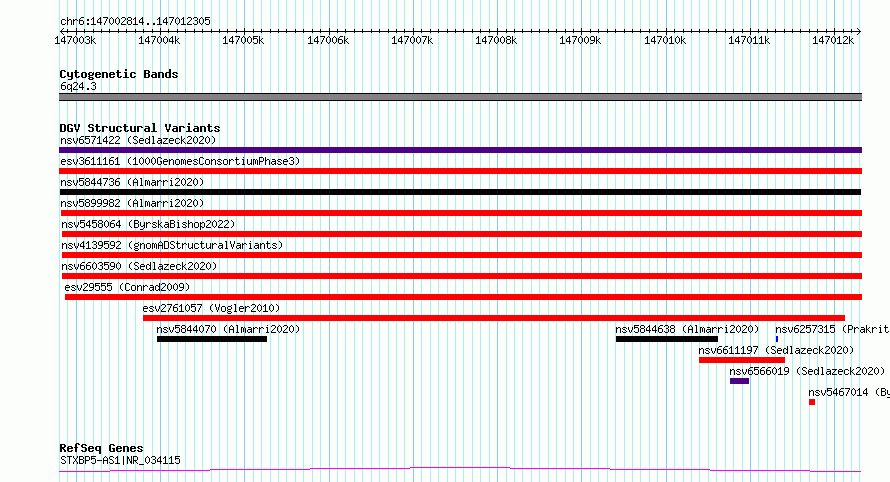The image size is (890, 482).
Task: Open esv3611161 (1000GenomesConsortiumPhase3) label
Action: pyautogui.click(x=180, y=161)
